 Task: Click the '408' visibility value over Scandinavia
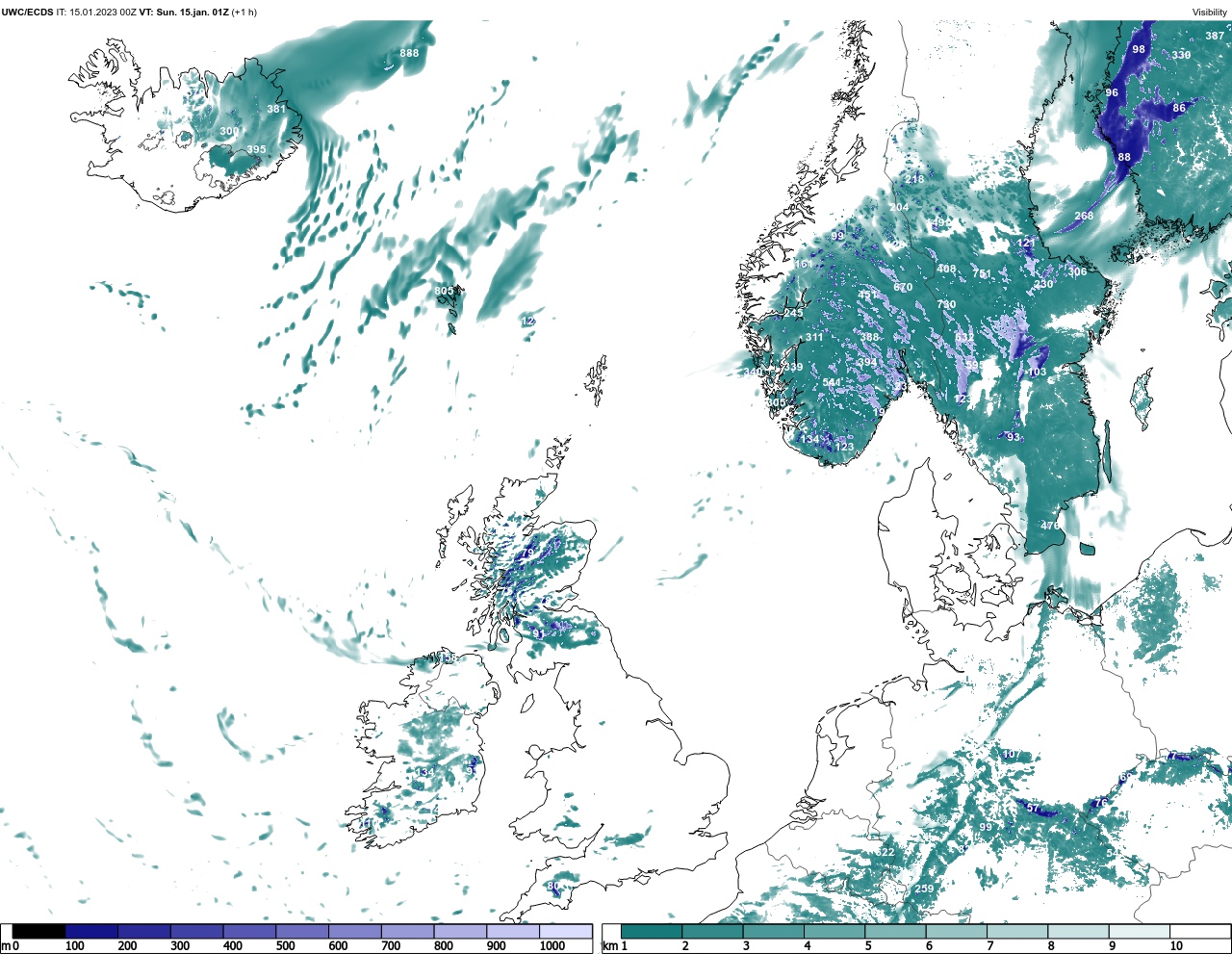pos(947,269)
